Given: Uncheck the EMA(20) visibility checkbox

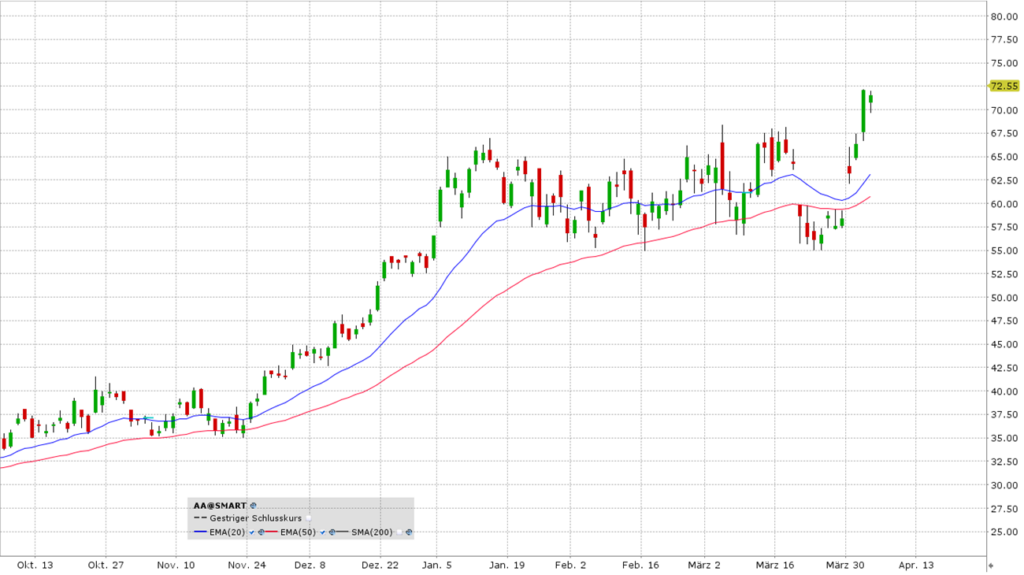Looking at the screenshot, I should point(252,532).
